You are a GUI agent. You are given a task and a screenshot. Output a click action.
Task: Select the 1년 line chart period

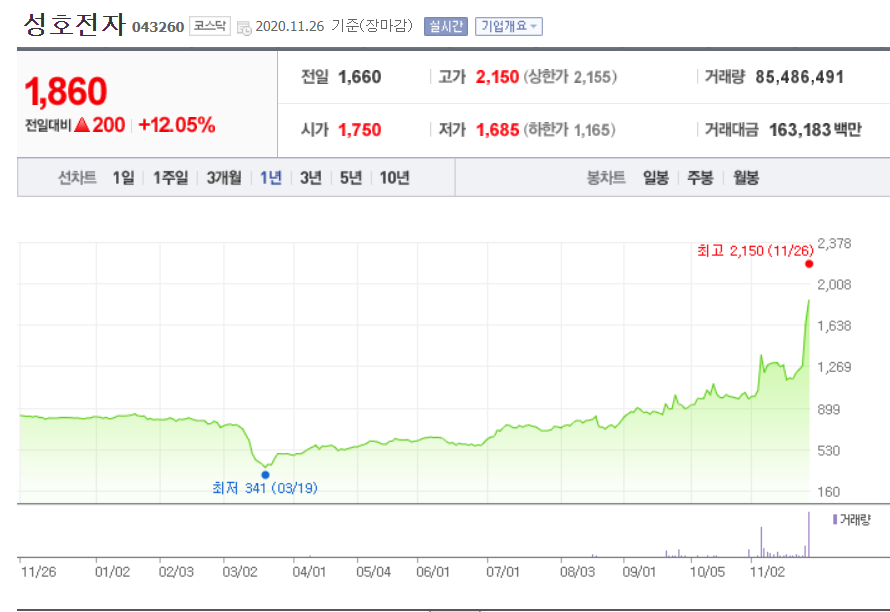point(271,178)
